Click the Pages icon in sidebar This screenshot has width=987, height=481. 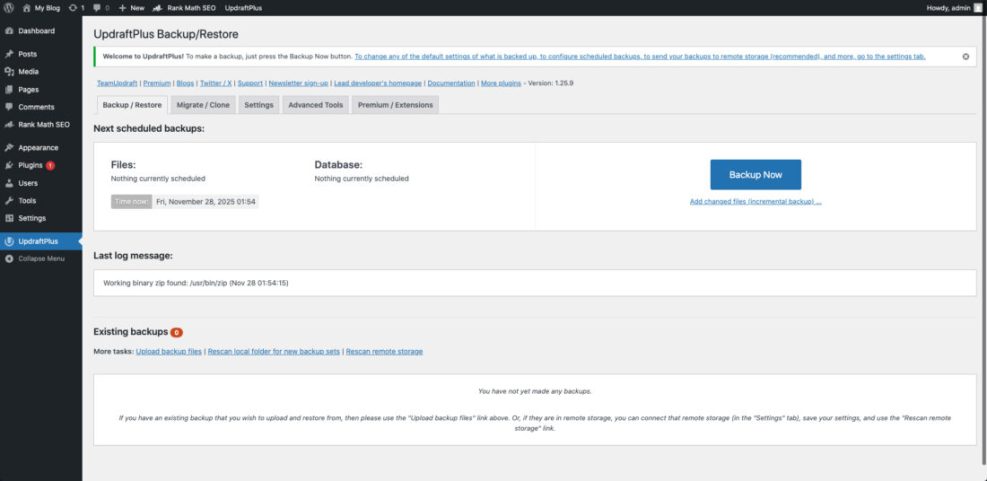(9, 89)
